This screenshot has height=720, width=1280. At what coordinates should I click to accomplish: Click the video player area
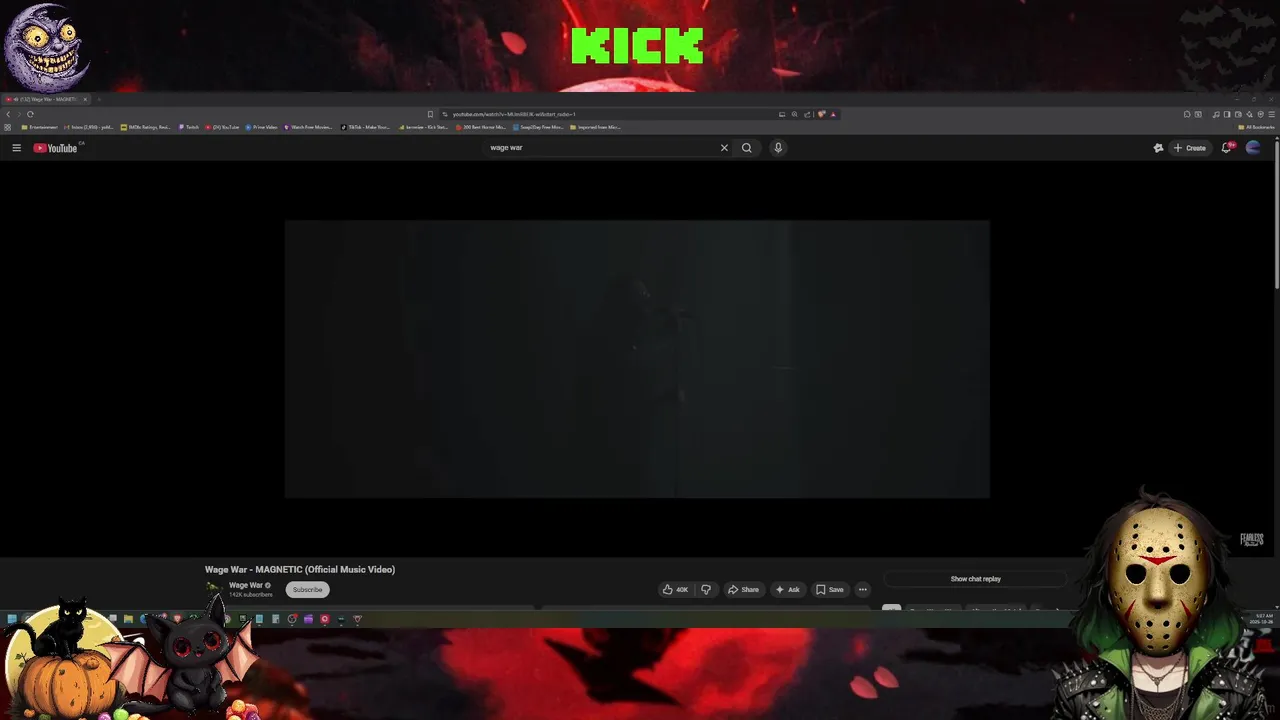[637, 359]
